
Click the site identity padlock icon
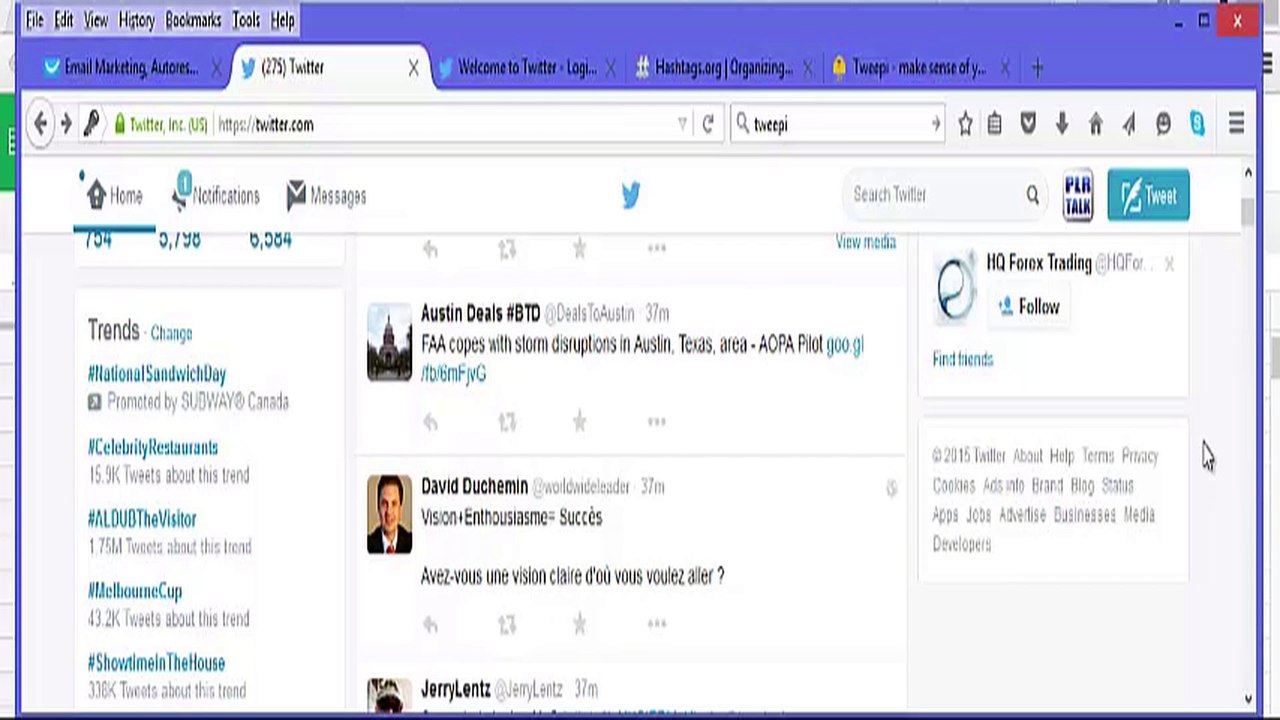120,124
